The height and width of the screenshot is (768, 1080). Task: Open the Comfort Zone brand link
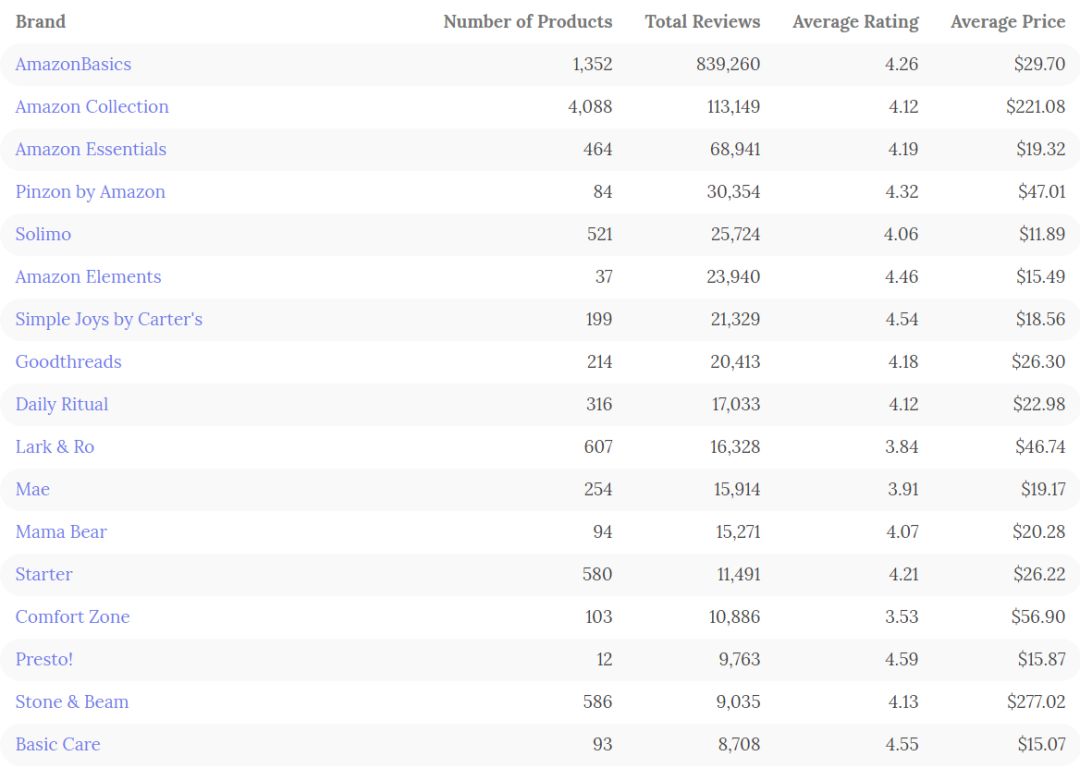click(72, 617)
